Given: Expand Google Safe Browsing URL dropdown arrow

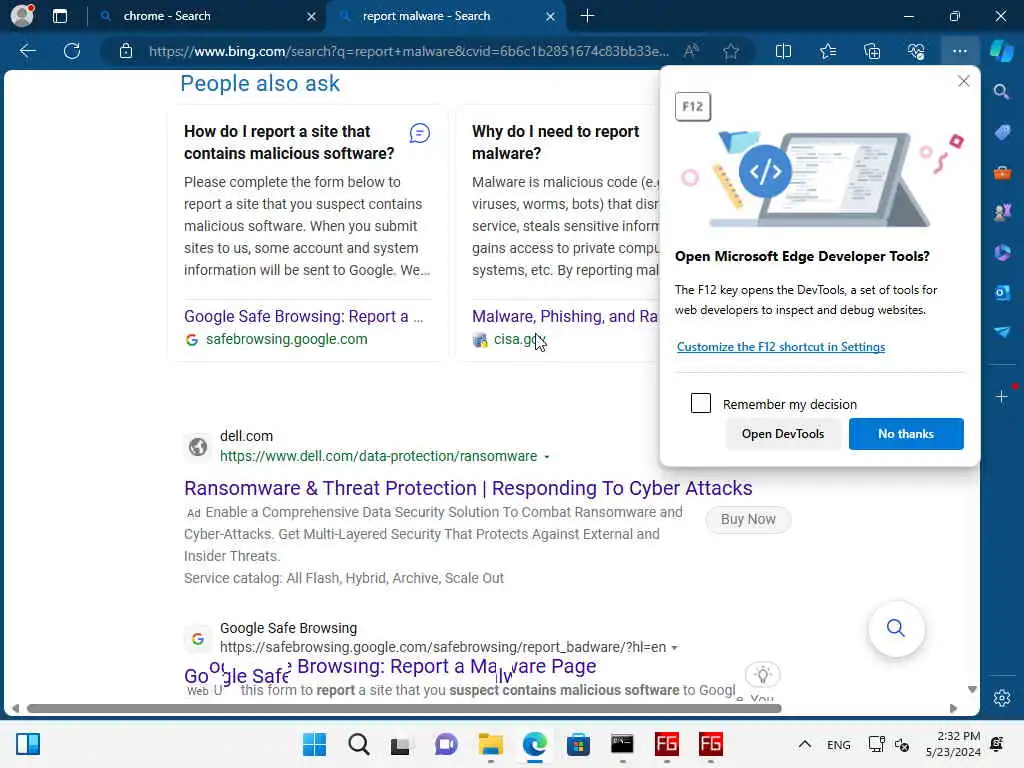Looking at the screenshot, I should click(x=675, y=648).
